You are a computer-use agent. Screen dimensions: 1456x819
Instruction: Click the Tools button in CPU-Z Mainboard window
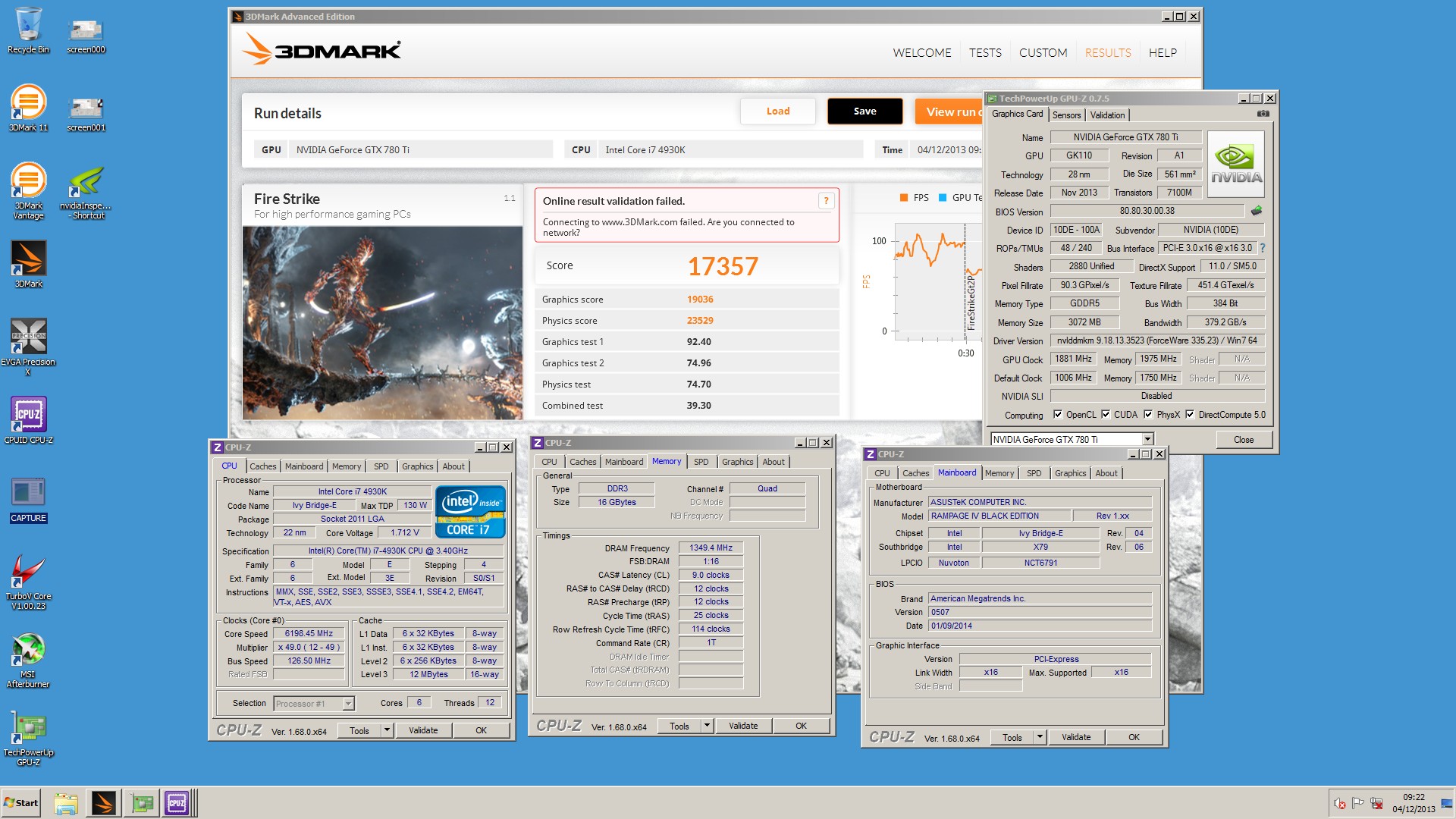pos(1012,737)
